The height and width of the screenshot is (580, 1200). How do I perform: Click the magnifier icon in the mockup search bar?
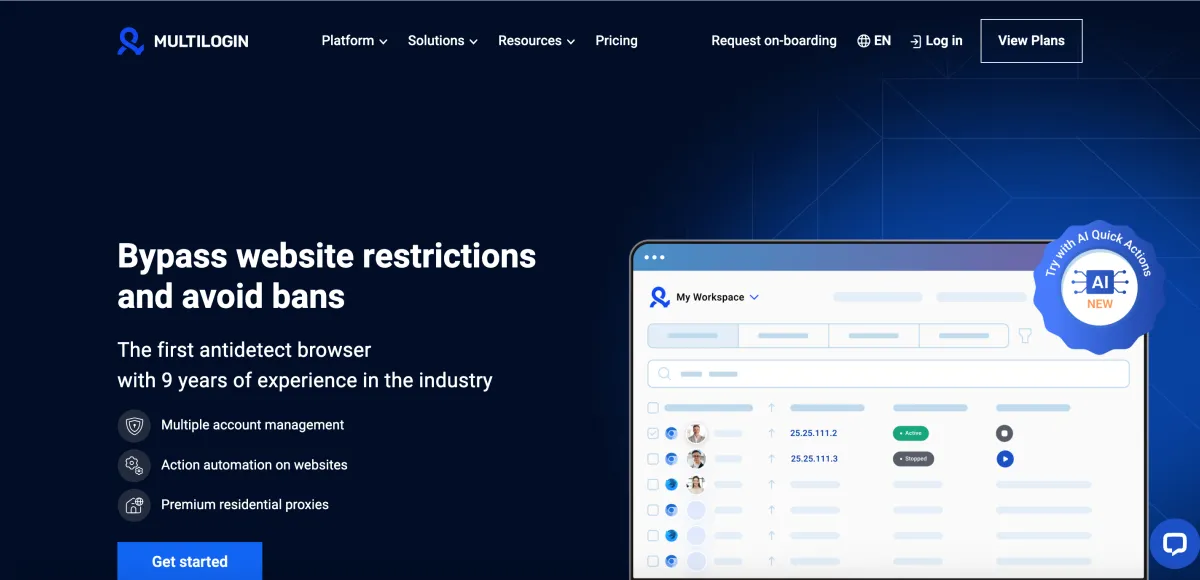[665, 374]
